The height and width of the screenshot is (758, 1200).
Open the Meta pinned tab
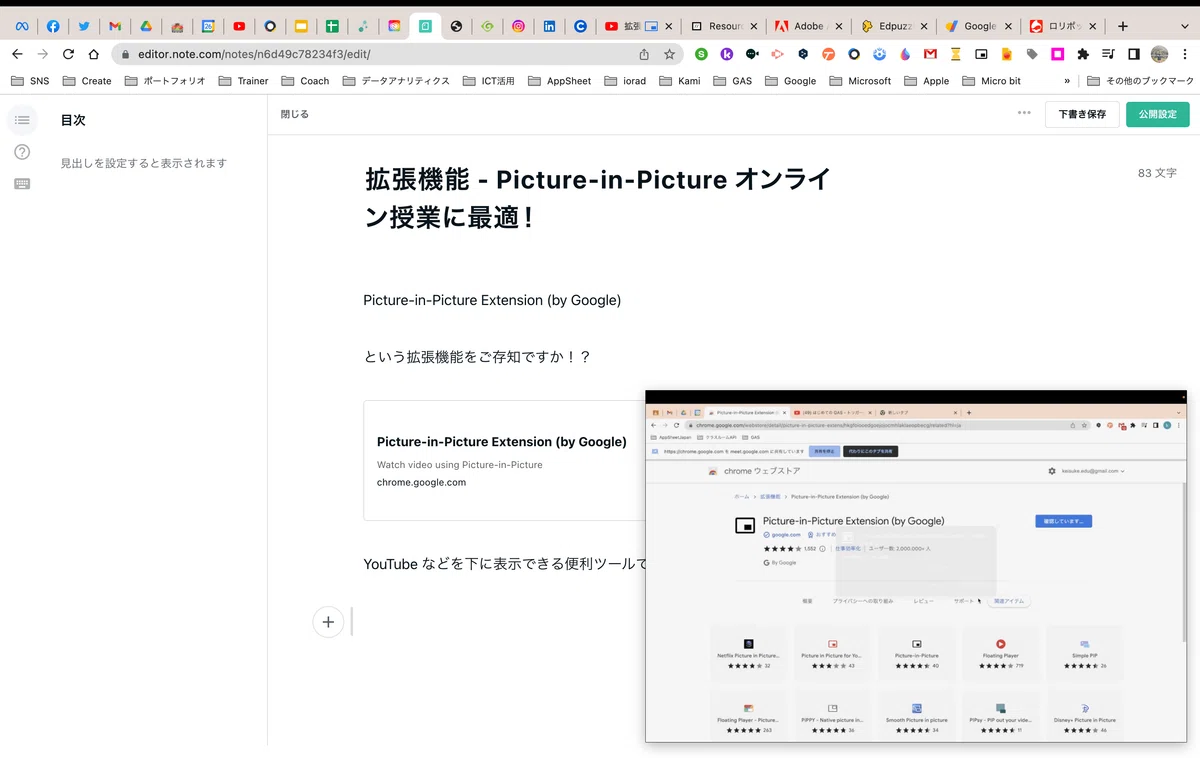pos(22,26)
